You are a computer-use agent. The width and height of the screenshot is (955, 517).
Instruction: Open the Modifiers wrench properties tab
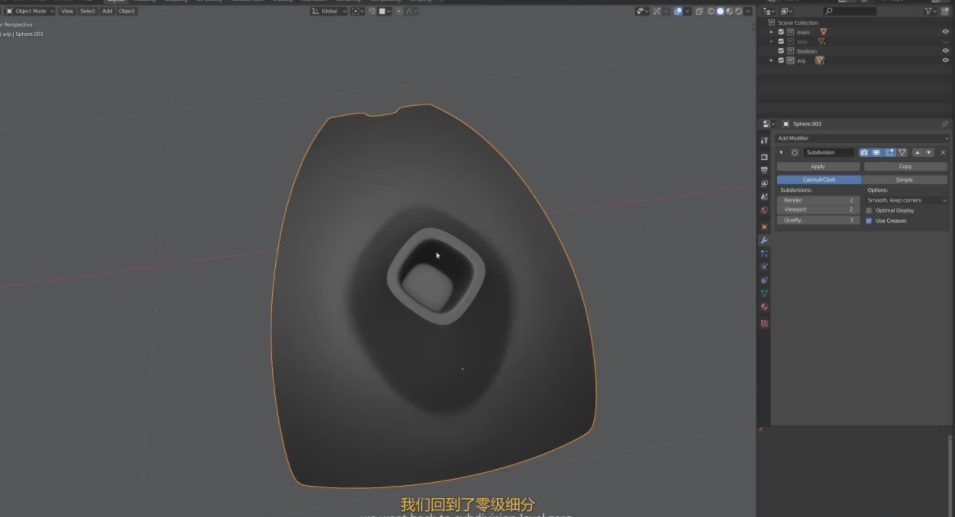pyautogui.click(x=765, y=240)
